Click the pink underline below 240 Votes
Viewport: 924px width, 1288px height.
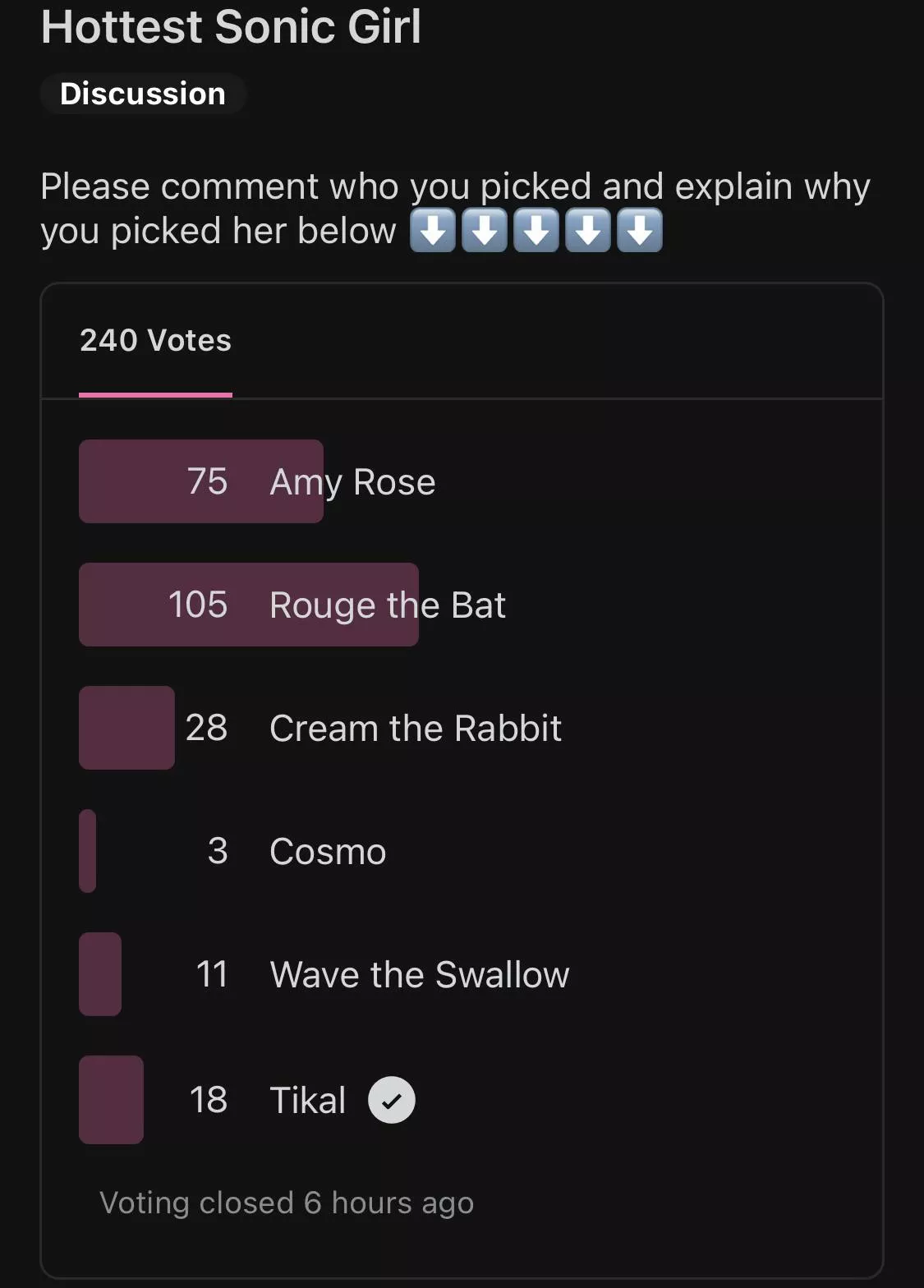(156, 395)
